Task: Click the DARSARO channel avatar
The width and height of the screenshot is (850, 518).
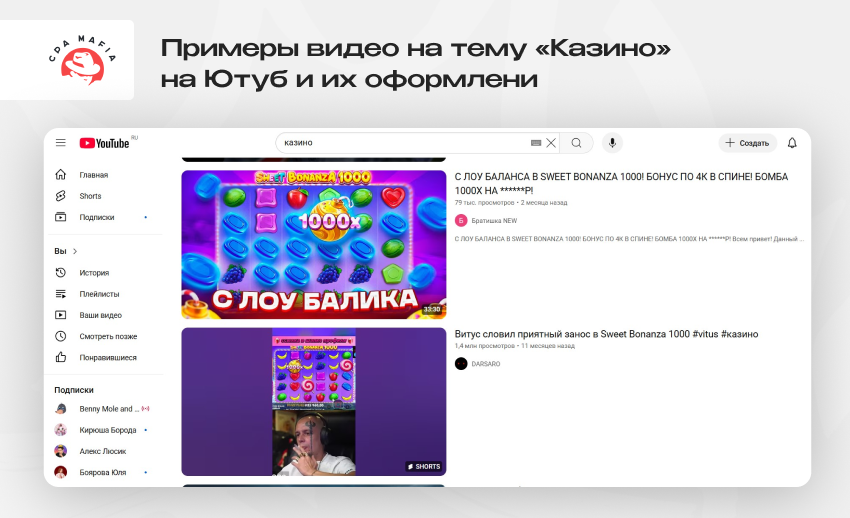Action: point(461,364)
